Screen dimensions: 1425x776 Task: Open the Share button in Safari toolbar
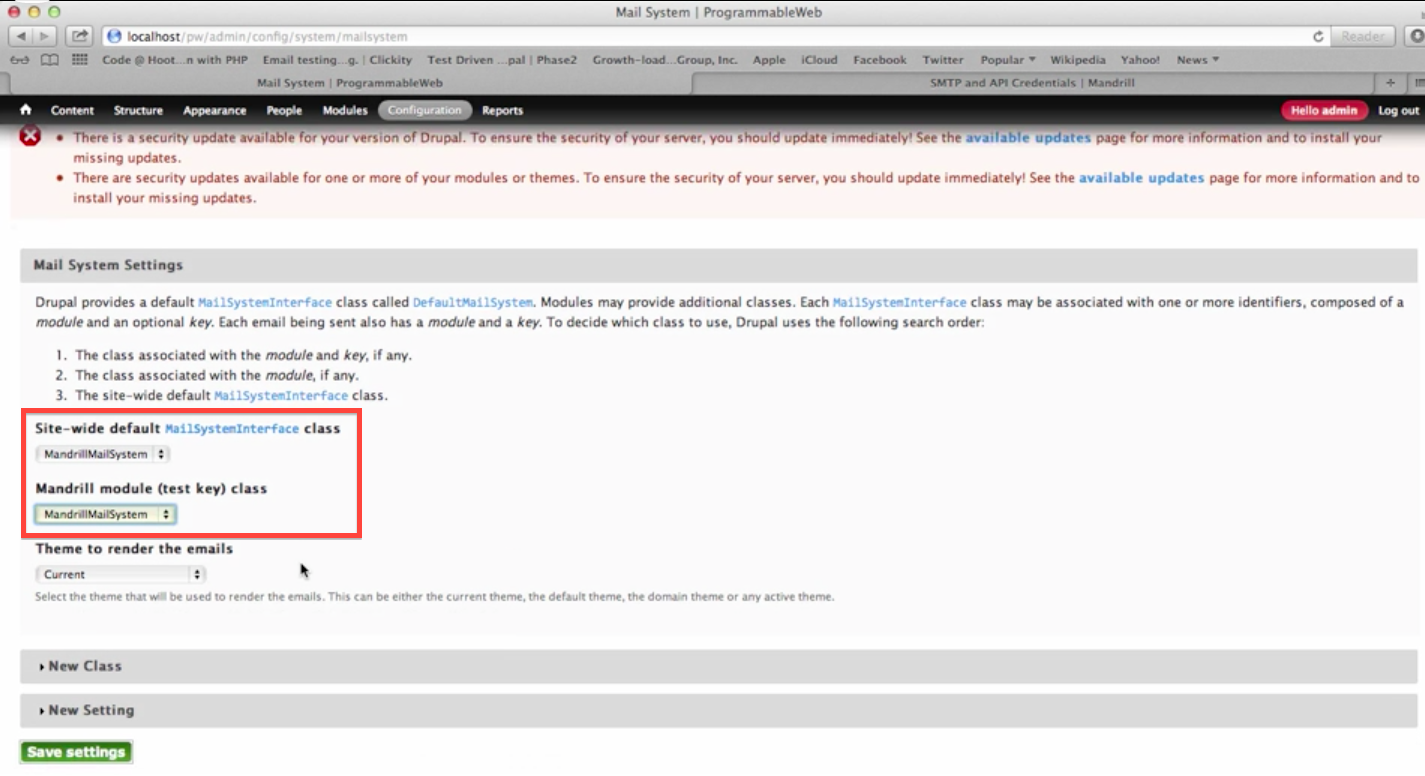tap(80, 36)
